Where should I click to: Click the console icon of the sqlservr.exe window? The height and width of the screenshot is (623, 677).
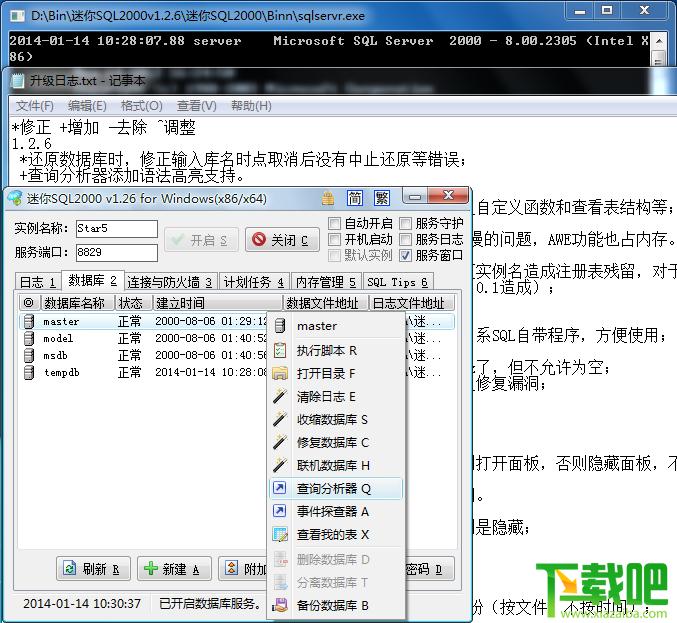click(x=17, y=16)
